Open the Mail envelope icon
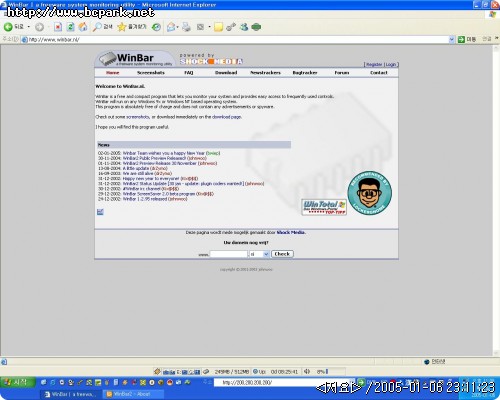 pos(171,27)
